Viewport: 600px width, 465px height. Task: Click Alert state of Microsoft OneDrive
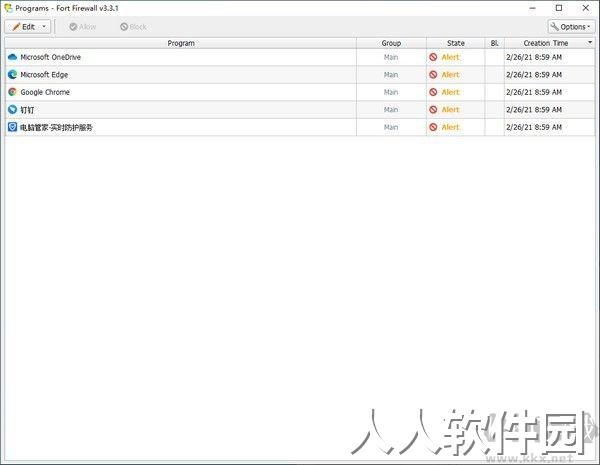450,57
